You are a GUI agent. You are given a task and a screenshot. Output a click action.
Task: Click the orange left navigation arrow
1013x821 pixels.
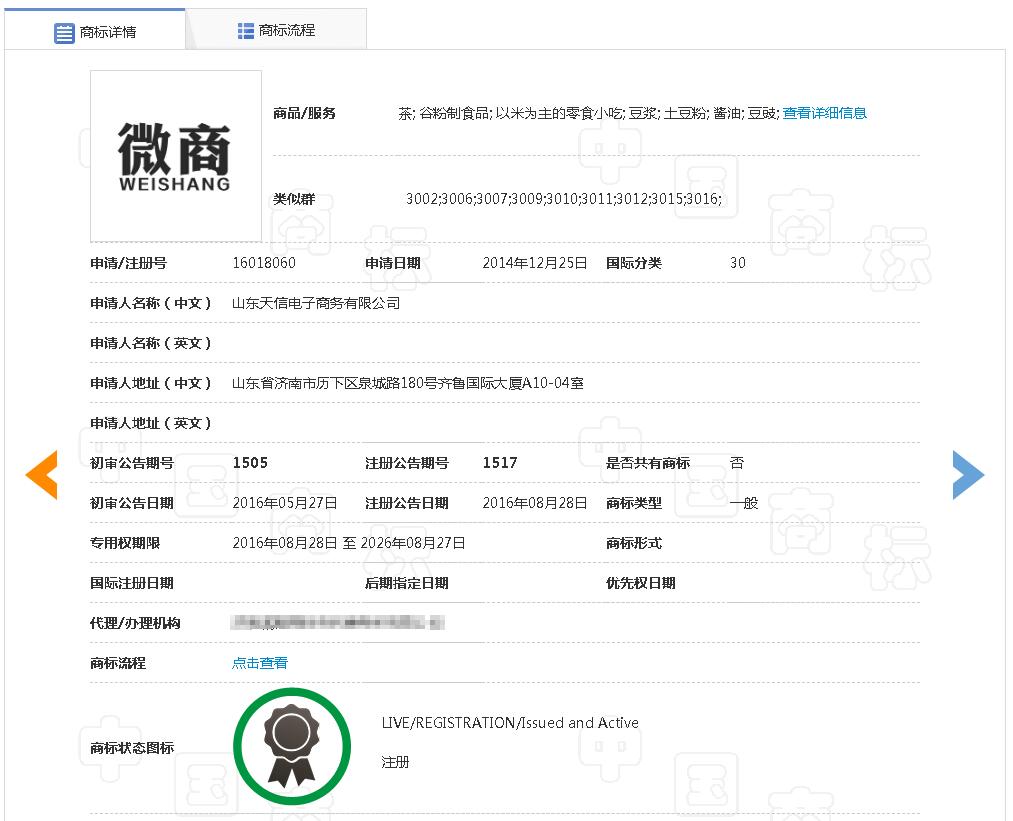click(41, 475)
